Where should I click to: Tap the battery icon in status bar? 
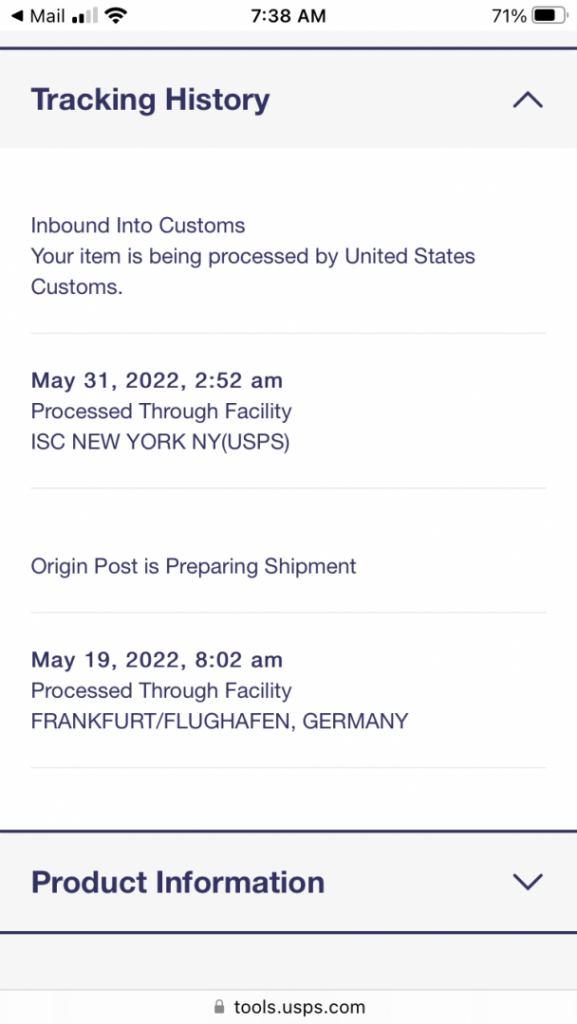(550, 16)
